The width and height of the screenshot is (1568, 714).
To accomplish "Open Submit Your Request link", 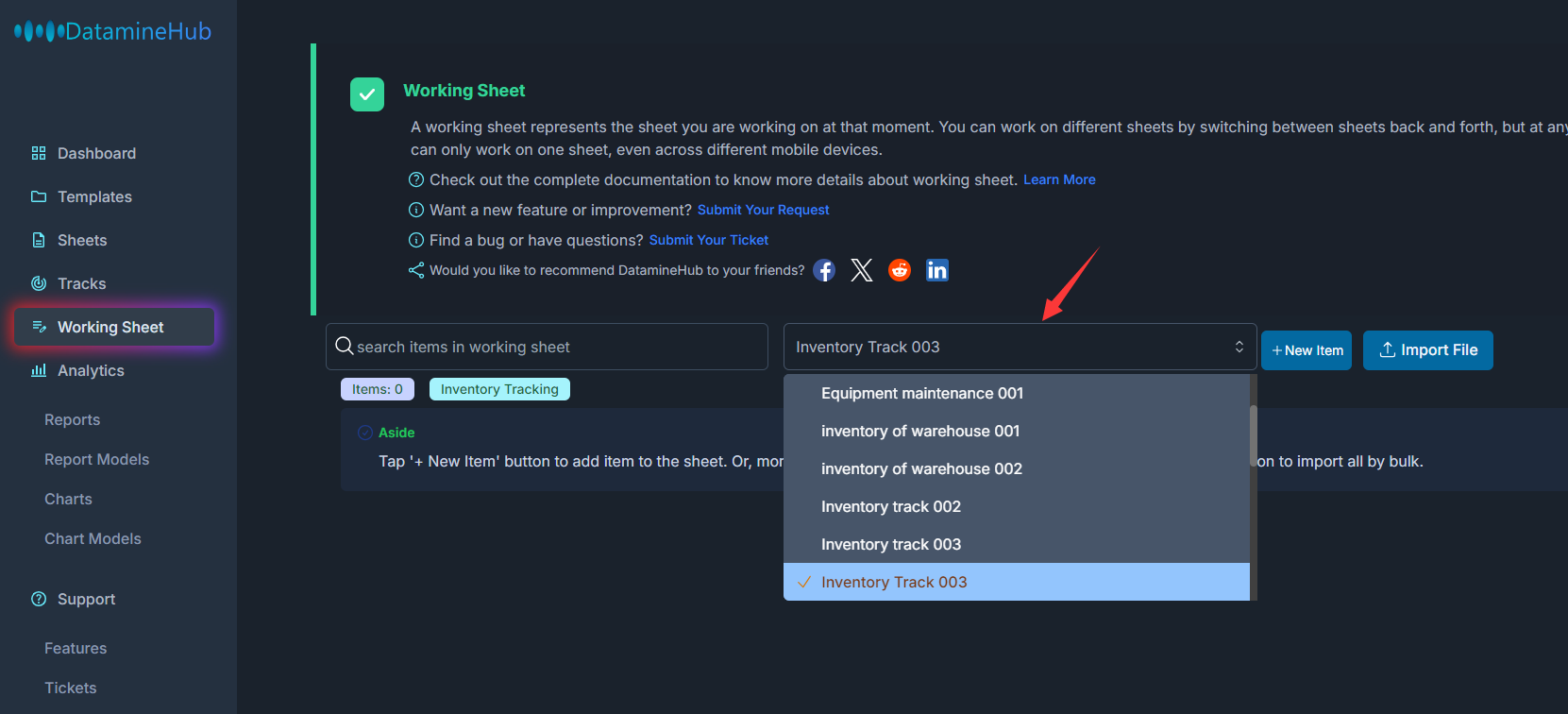I will pos(763,210).
